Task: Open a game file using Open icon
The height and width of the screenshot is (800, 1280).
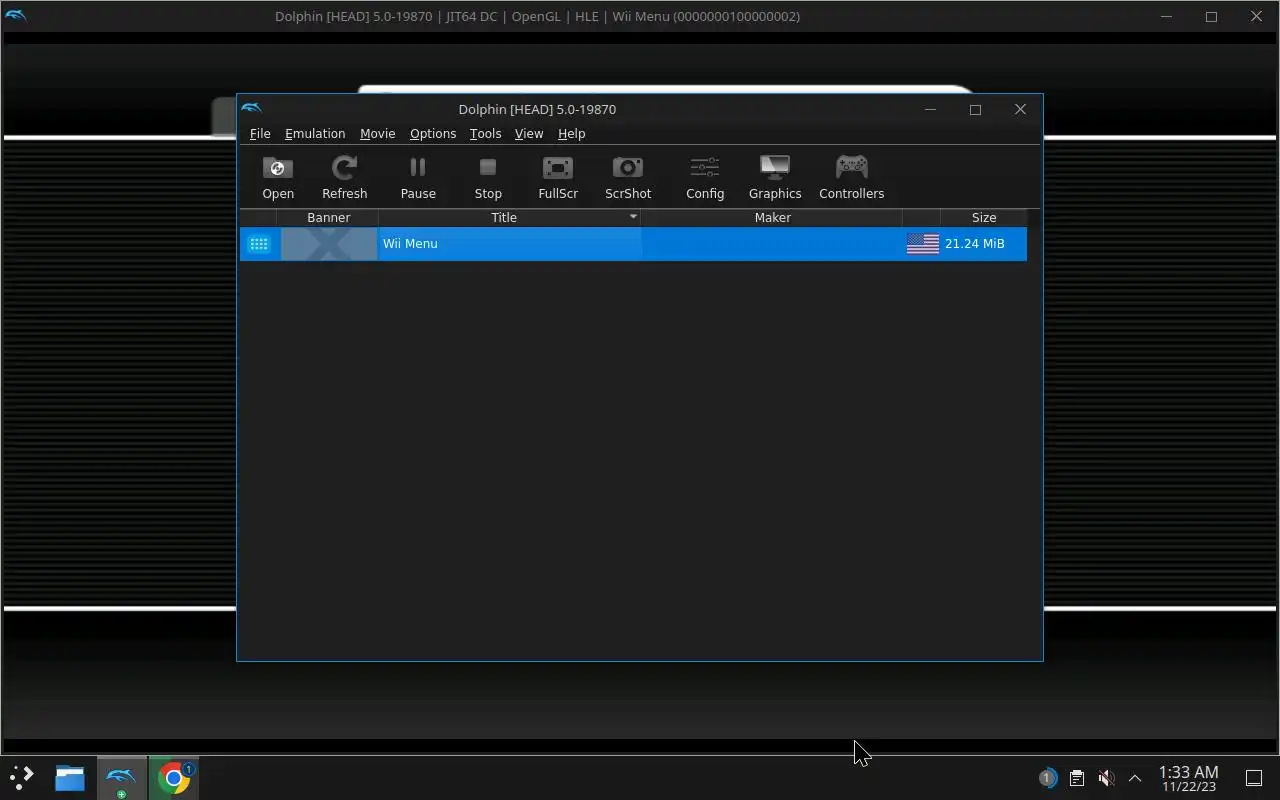Action: point(278,178)
